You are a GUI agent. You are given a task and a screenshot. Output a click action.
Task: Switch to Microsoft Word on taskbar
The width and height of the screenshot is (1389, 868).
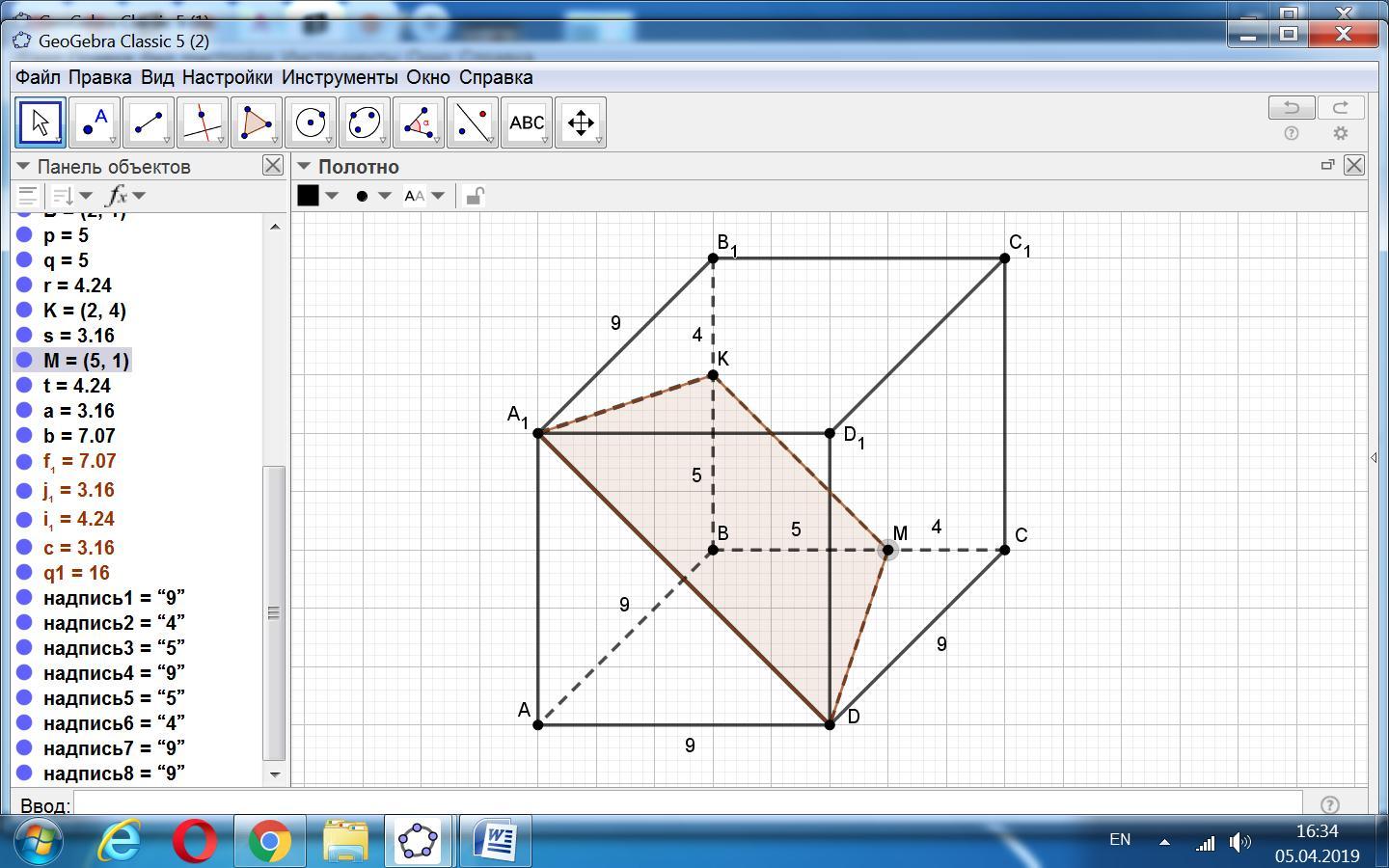pos(496,842)
